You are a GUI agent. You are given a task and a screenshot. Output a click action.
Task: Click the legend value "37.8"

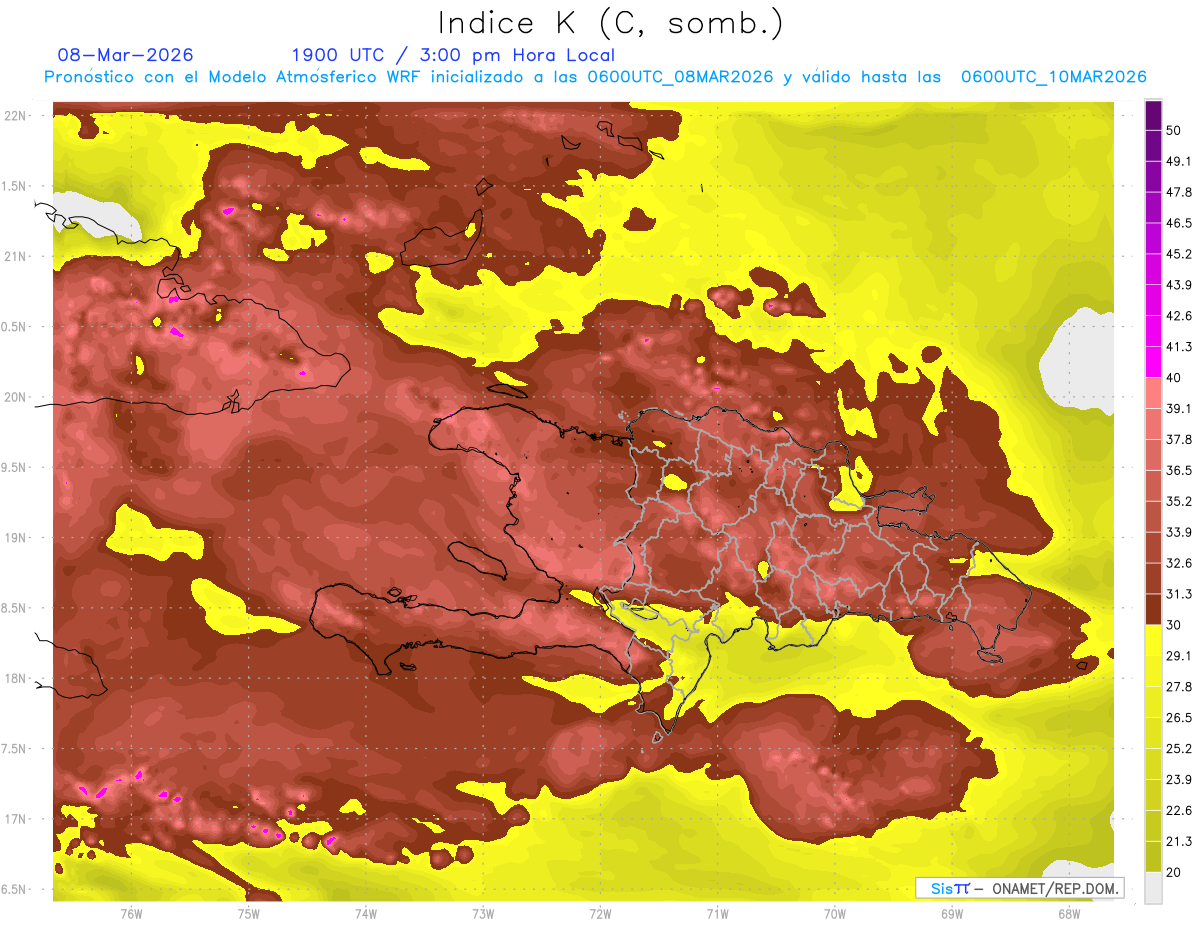(x=1179, y=439)
